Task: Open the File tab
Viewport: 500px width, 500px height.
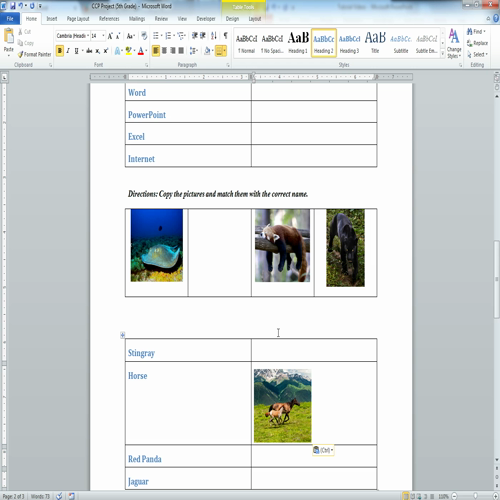Action: pos(10,19)
